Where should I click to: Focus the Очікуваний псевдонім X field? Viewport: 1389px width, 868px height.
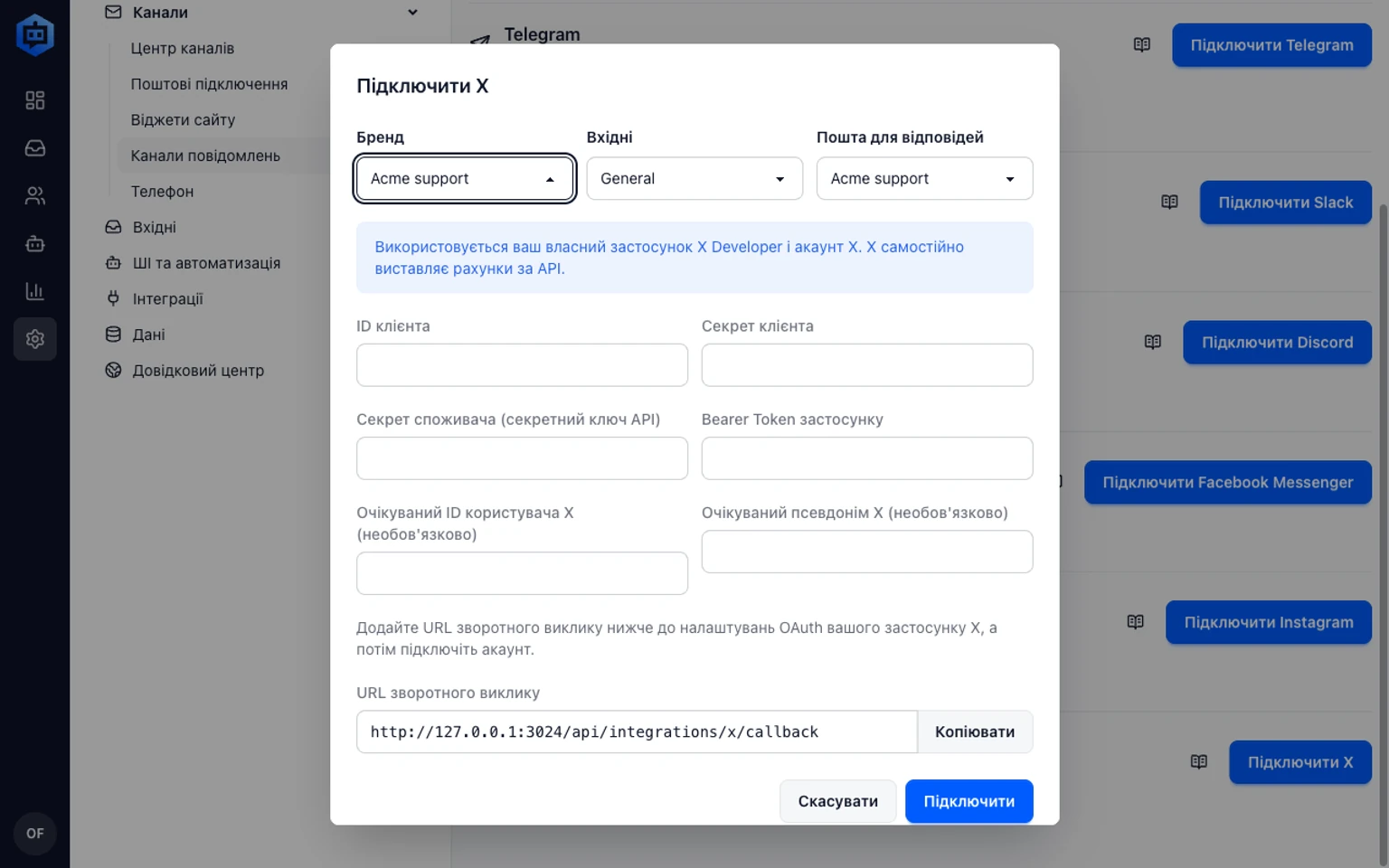pos(867,552)
